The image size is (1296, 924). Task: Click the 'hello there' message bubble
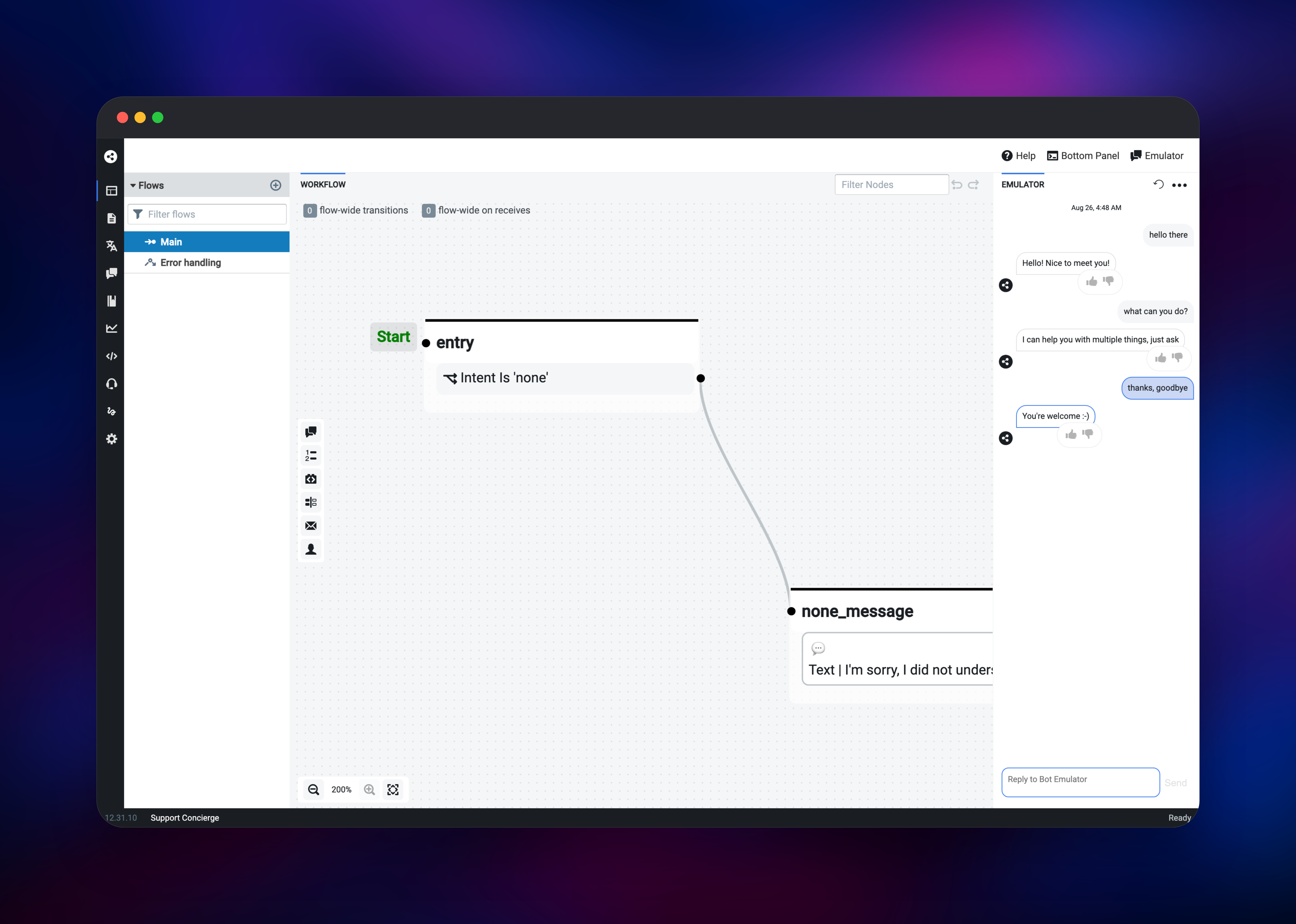coord(1168,235)
